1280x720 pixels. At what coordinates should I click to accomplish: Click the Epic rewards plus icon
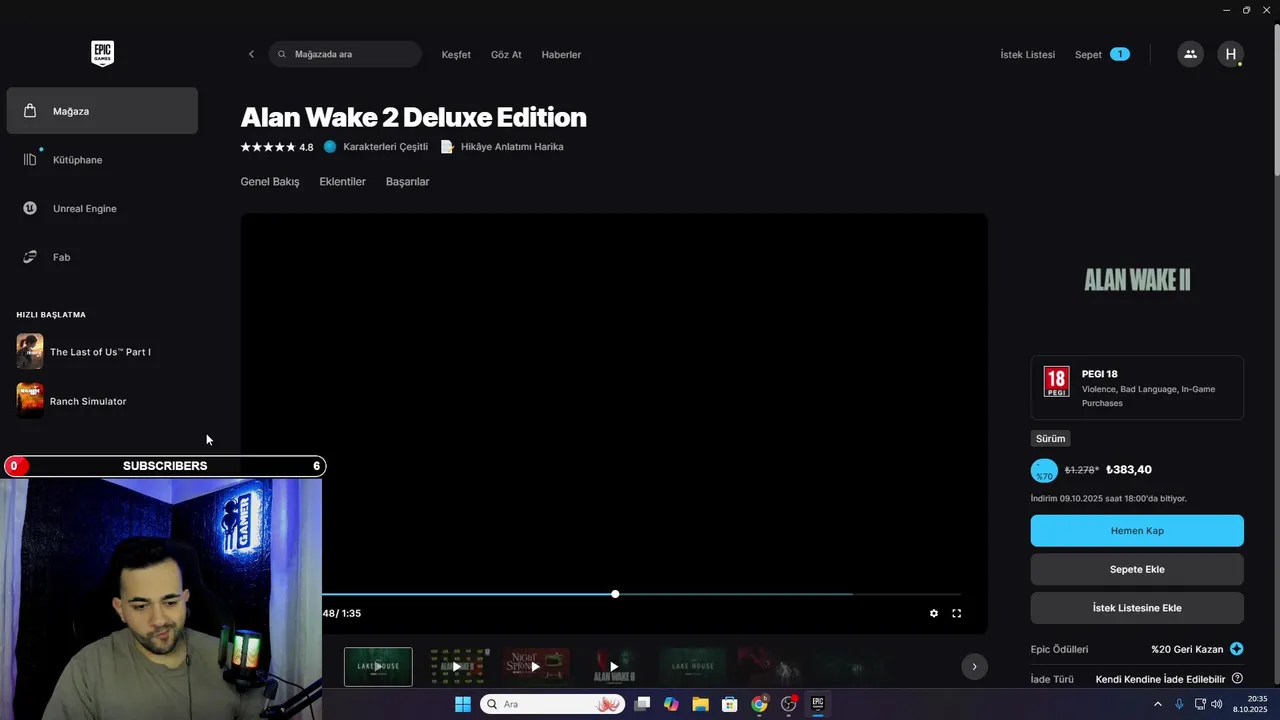tap(1237, 649)
